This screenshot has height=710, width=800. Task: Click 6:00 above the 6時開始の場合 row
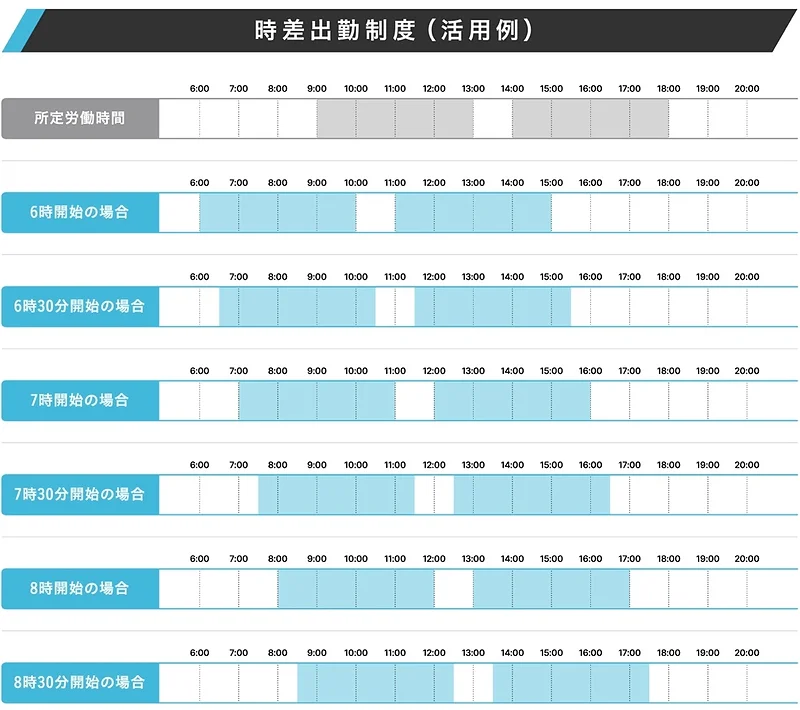(199, 183)
